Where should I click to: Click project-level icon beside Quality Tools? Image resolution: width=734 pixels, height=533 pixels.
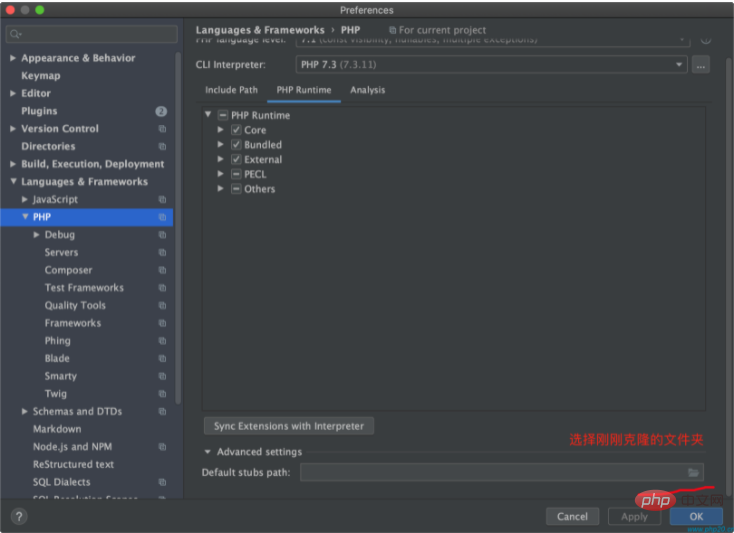click(162, 306)
